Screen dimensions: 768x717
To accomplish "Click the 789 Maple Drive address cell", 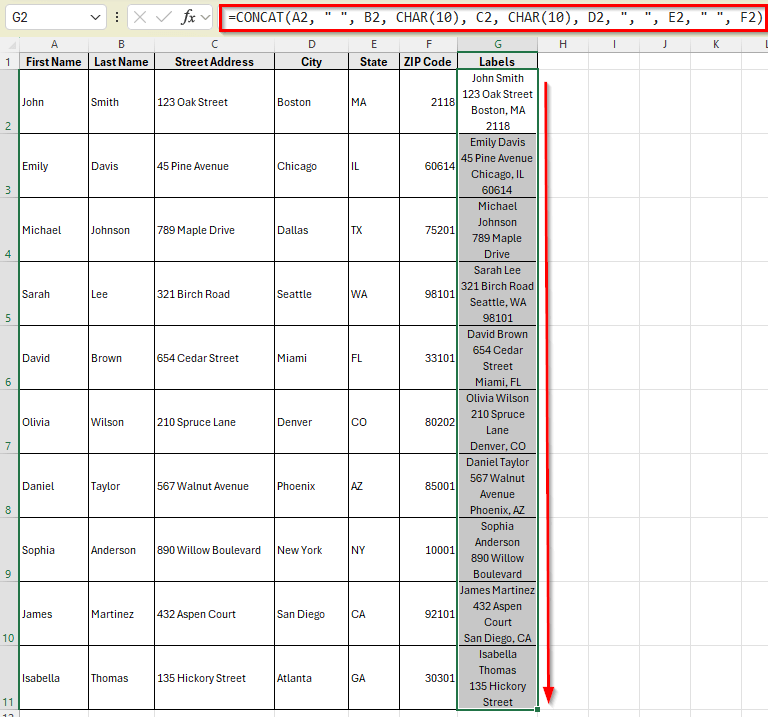I will (214, 230).
